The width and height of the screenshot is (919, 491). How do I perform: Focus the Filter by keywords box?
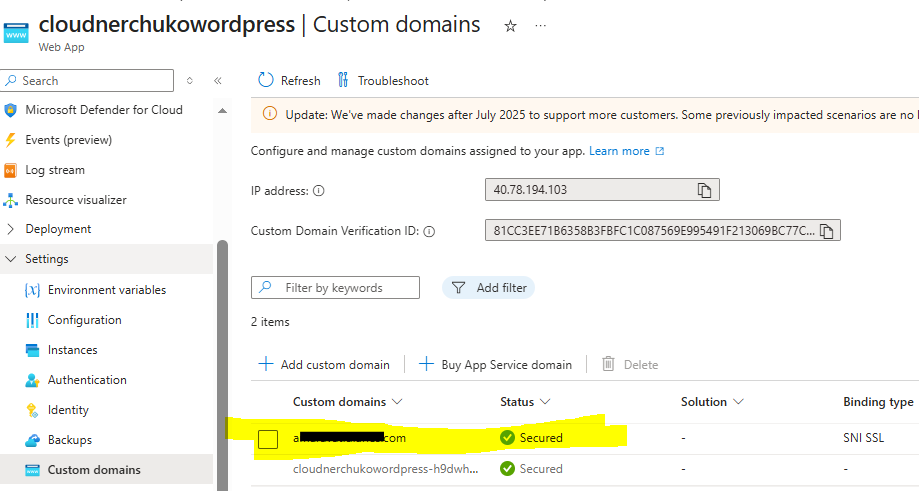click(x=335, y=288)
